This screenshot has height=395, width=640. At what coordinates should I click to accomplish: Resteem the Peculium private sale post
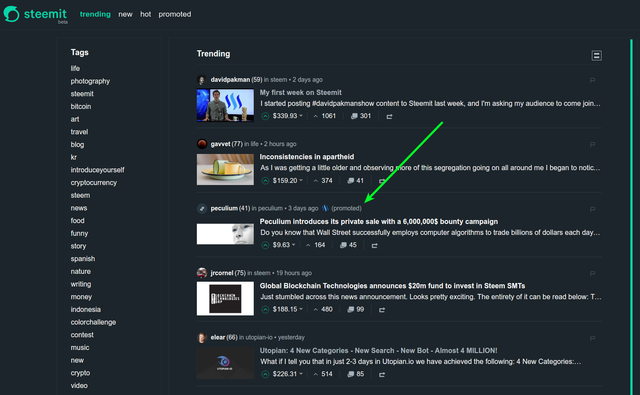coord(374,246)
